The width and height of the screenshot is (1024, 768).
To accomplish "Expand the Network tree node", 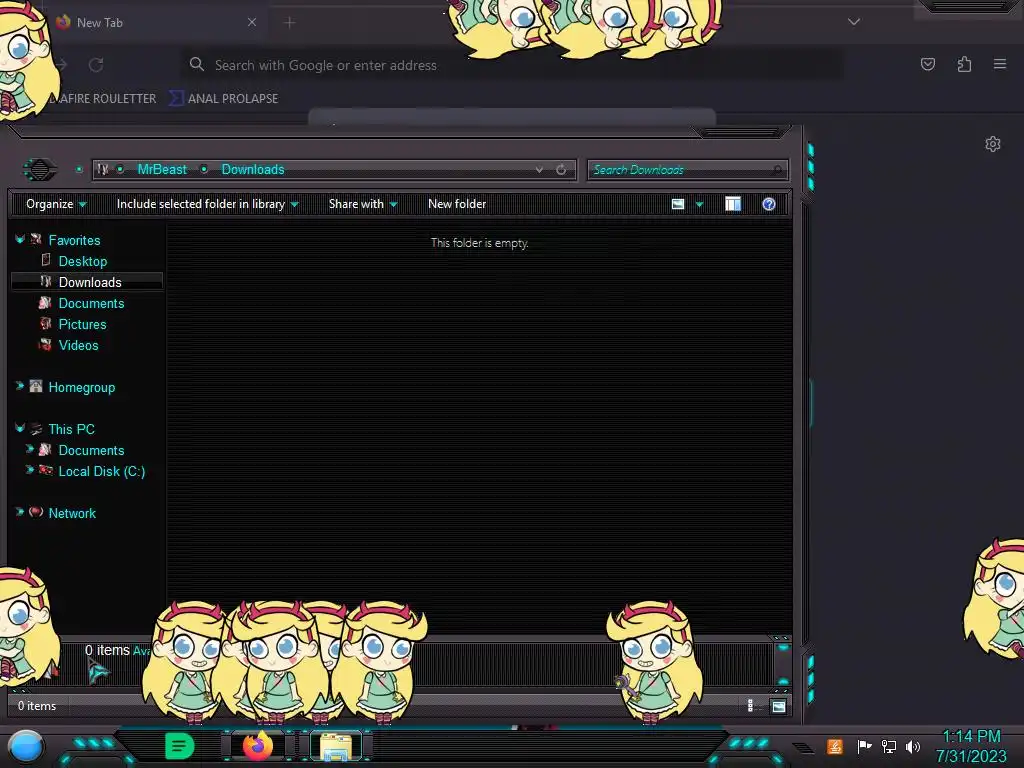I will pos(20,512).
